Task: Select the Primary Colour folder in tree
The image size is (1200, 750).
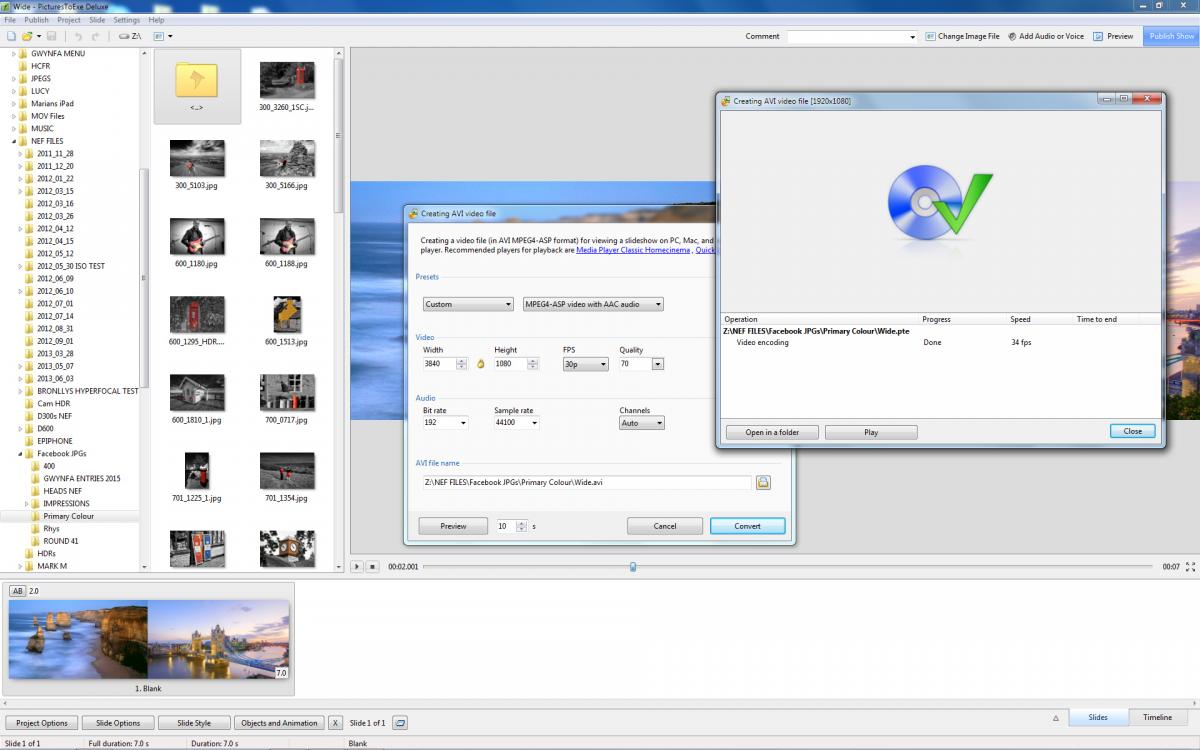Action: click(69, 516)
